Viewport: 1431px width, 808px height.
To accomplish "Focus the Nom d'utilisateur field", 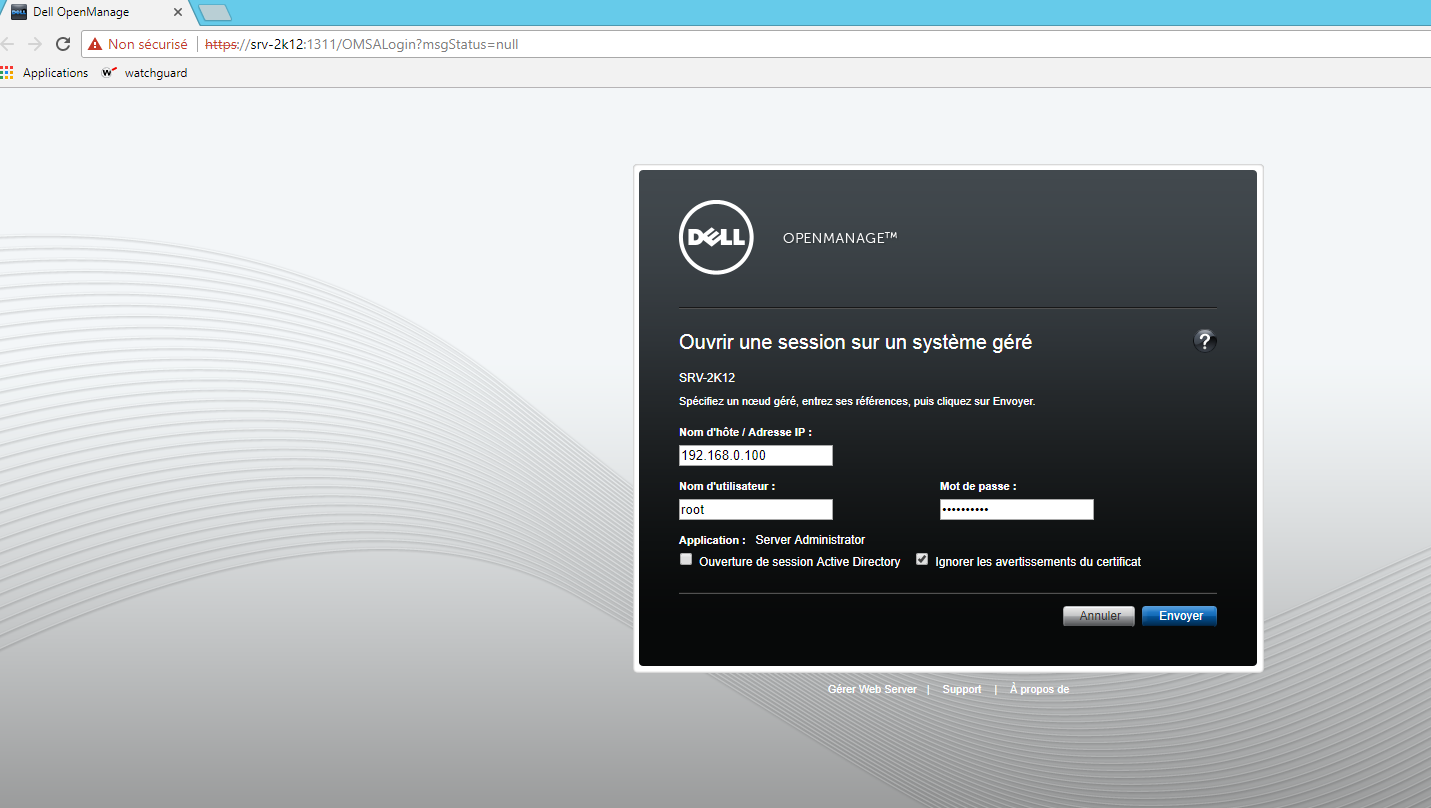I will [755, 510].
